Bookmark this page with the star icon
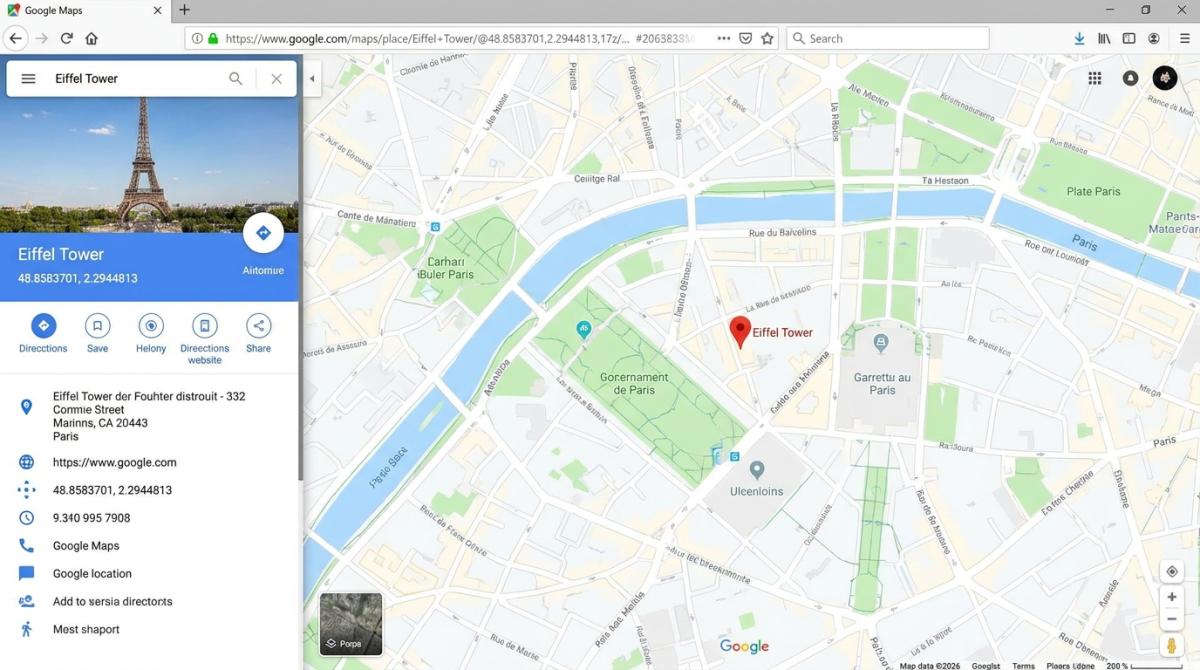The height and width of the screenshot is (670, 1200). click(x=767, y=38)
